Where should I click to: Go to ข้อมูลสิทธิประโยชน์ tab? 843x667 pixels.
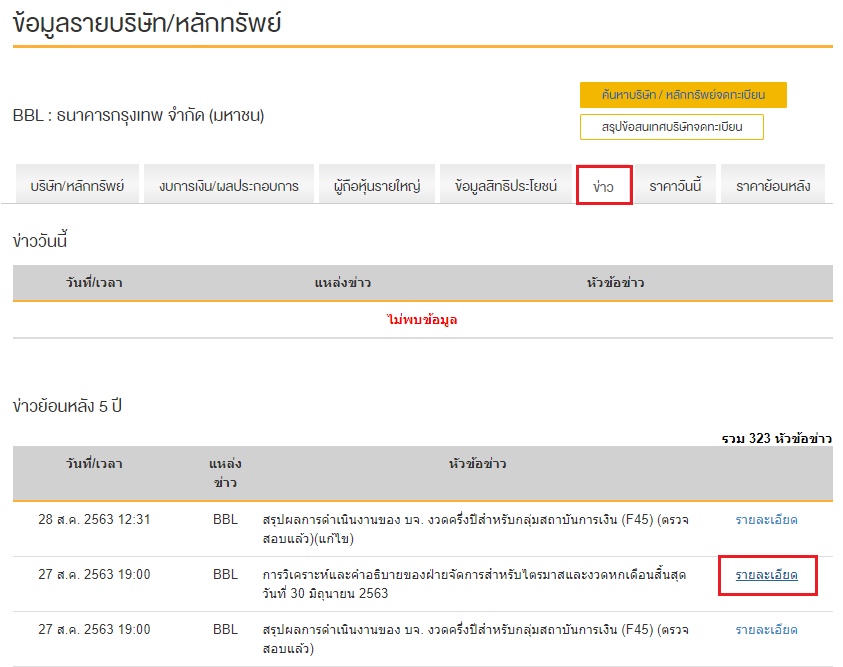click(506, 186)
